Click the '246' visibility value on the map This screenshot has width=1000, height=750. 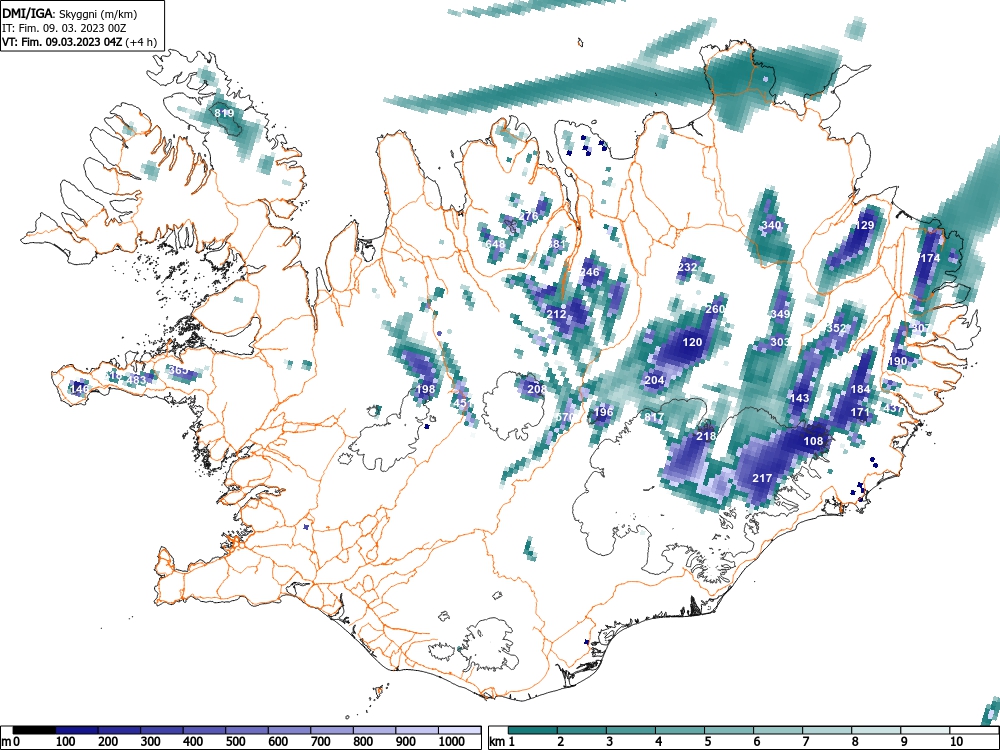click(x=590, y=272)
